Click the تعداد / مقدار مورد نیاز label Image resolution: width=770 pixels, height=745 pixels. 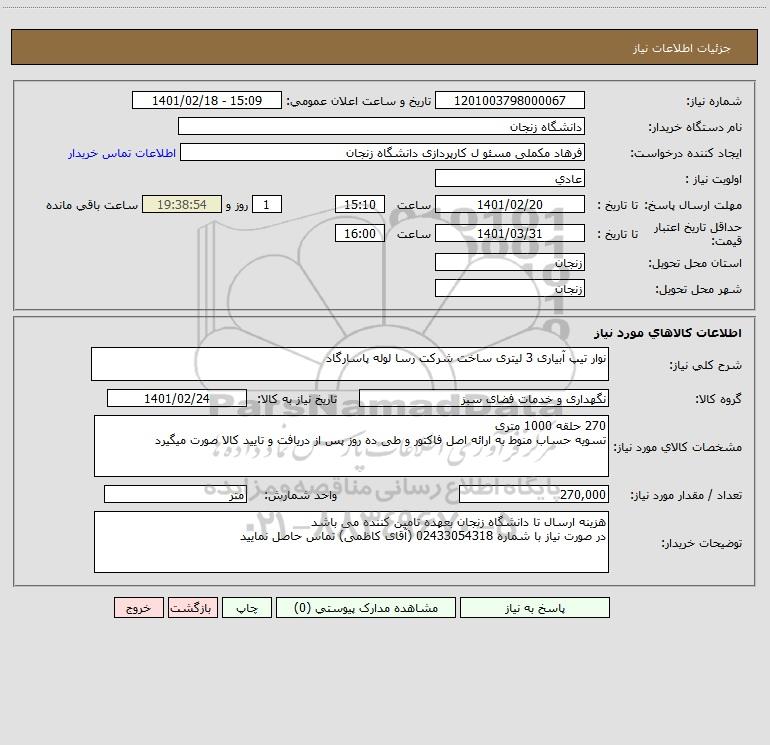coord(686,495)
